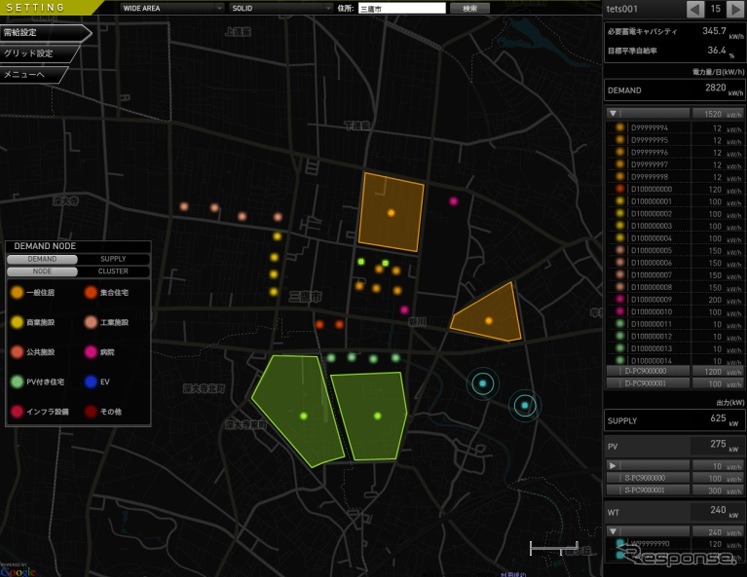Open the 需給設定 menu item

coord(45,33)
